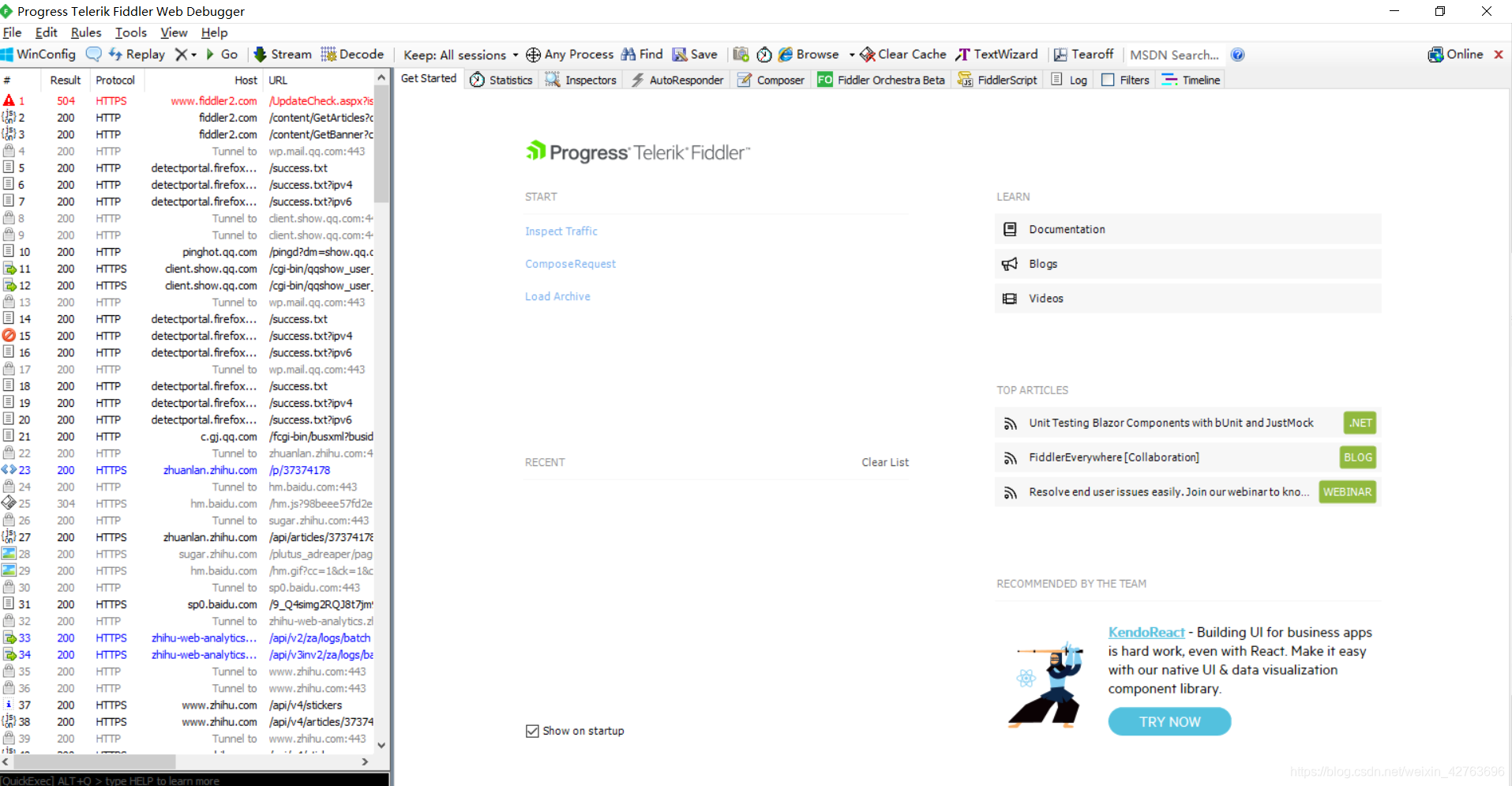The image size is (1512, 786).
Task: Click the Inspect Traffic link
Action: click(x=561, y=231)
